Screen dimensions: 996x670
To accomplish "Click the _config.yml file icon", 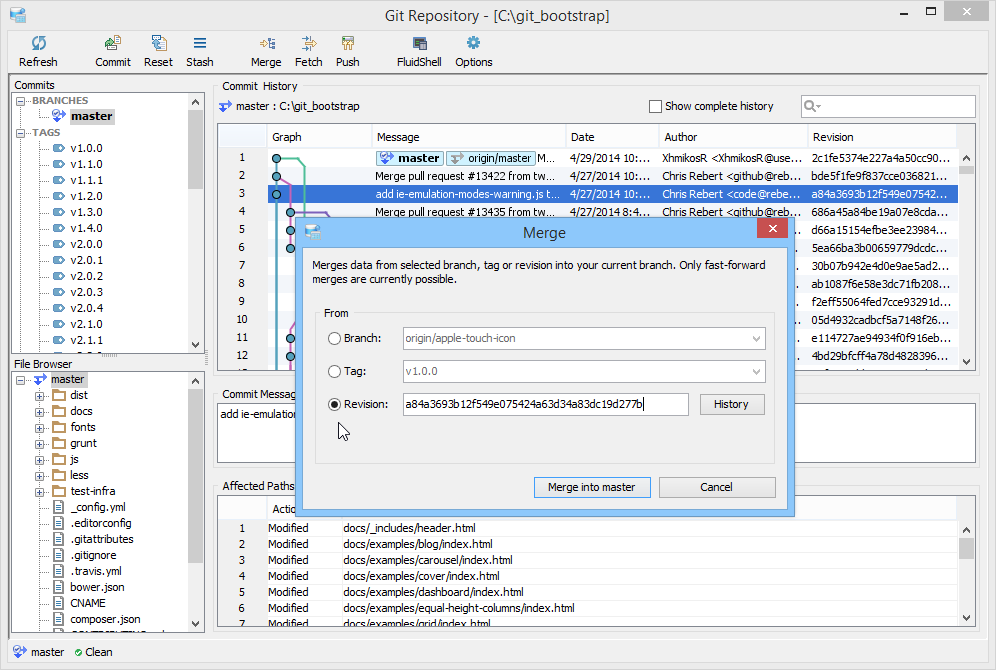I will point(58,507).
